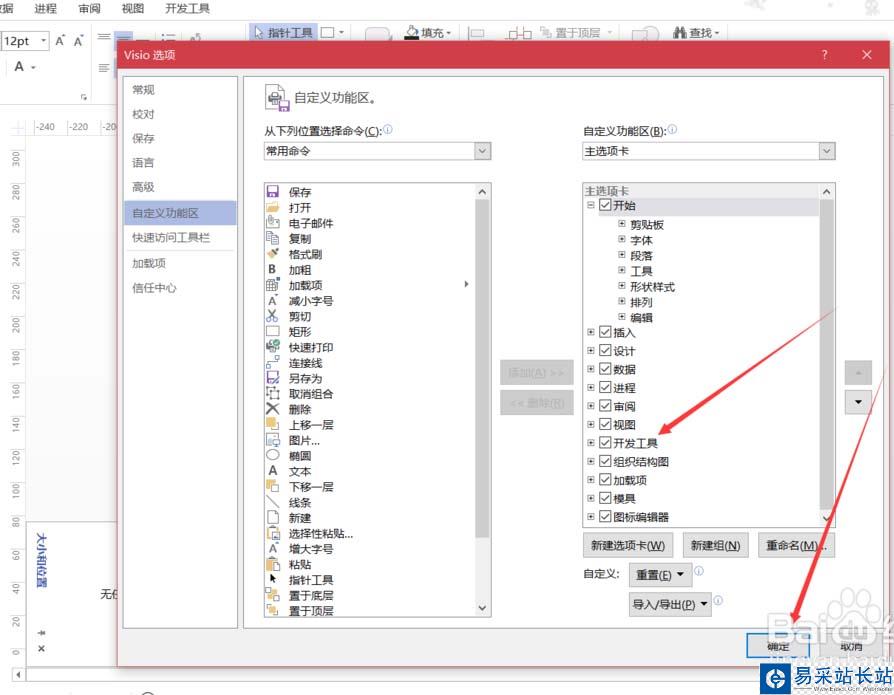The height and width of the screenshot is (695, 894).
Task: Move selected item down with arrow button
Action: pos(858,402)
